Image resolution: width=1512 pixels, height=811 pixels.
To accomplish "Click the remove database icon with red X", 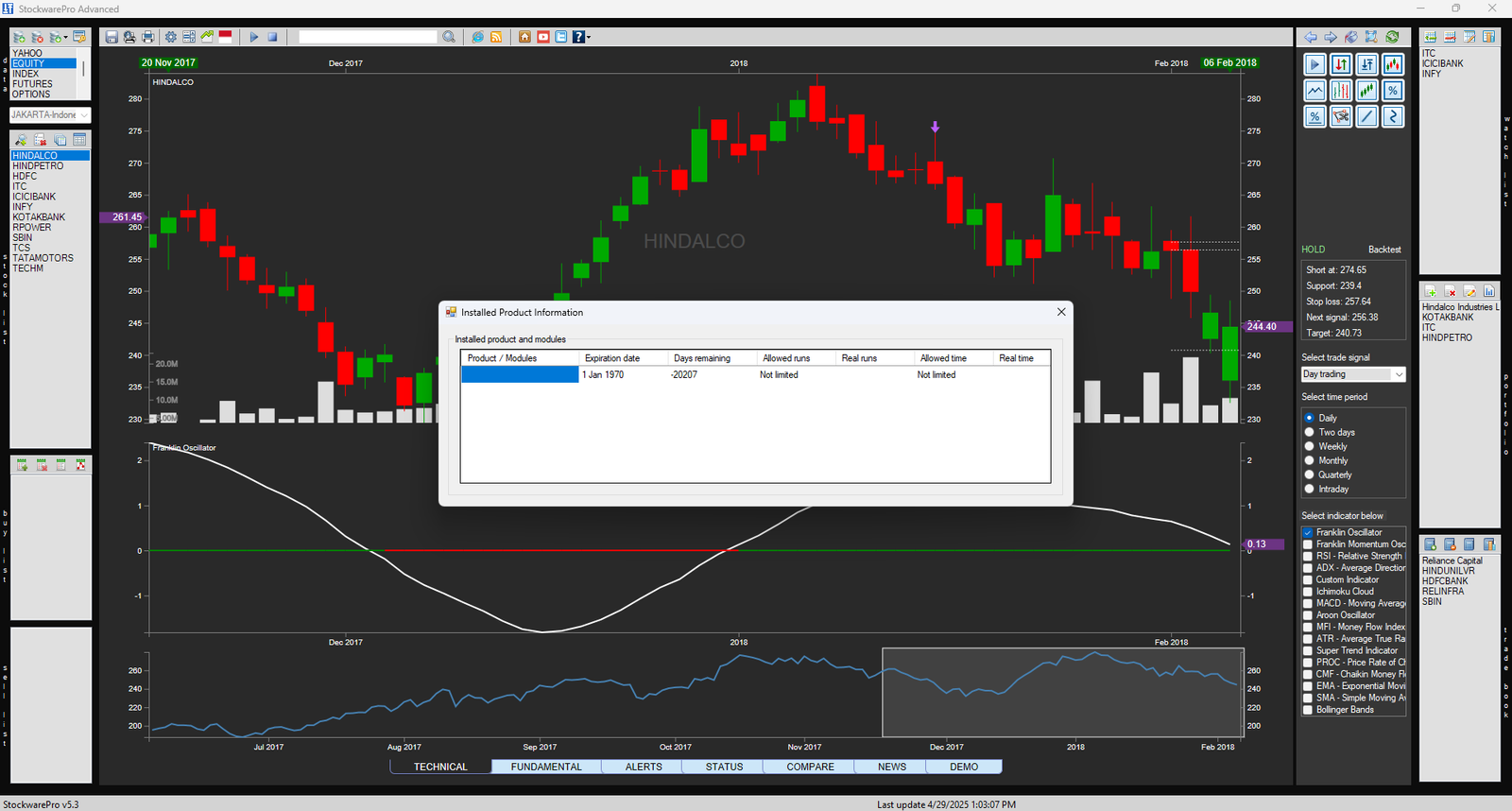I will (x=38, y=37).
